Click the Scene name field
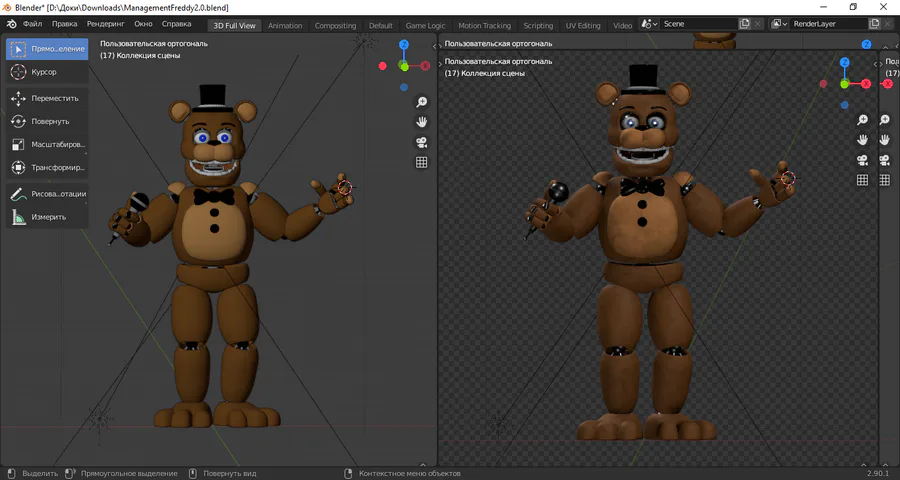Image resolution: width=900 pixels, height=480 pixels. [699, 24]
